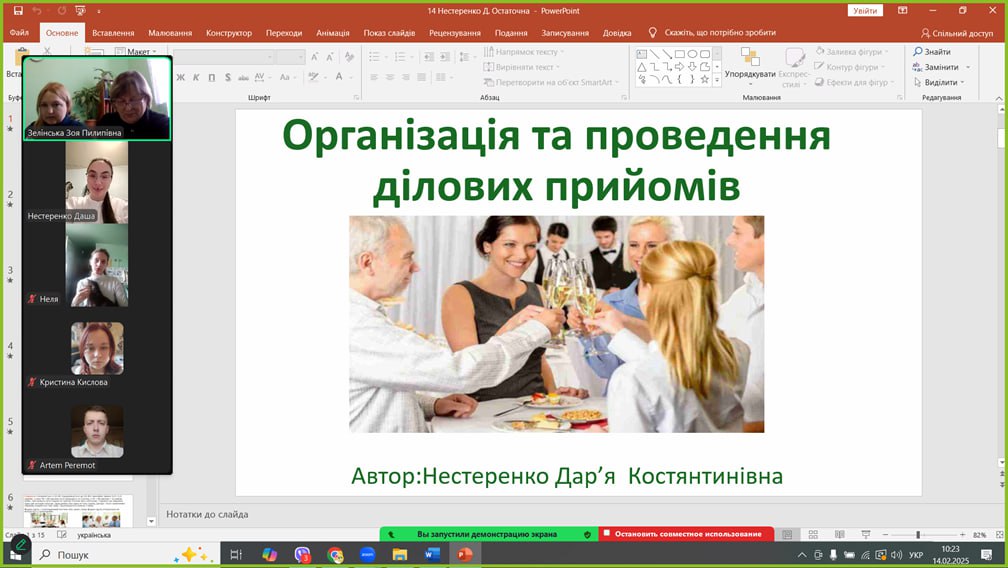Toggle underline text formatting
This screenshot has height=568, width=1008.
(212, 77)
